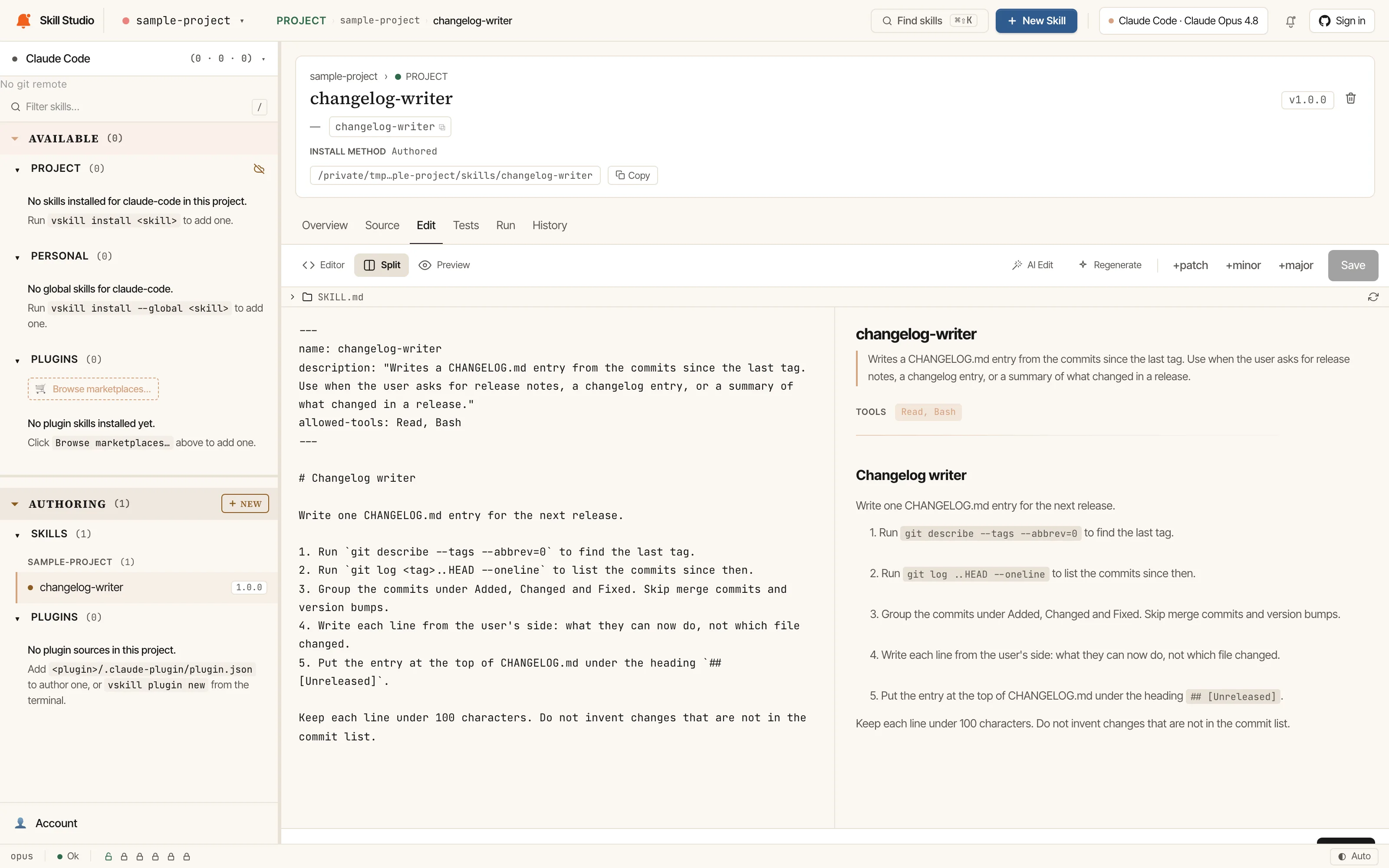Bump version with +major

coord(1295,265)
